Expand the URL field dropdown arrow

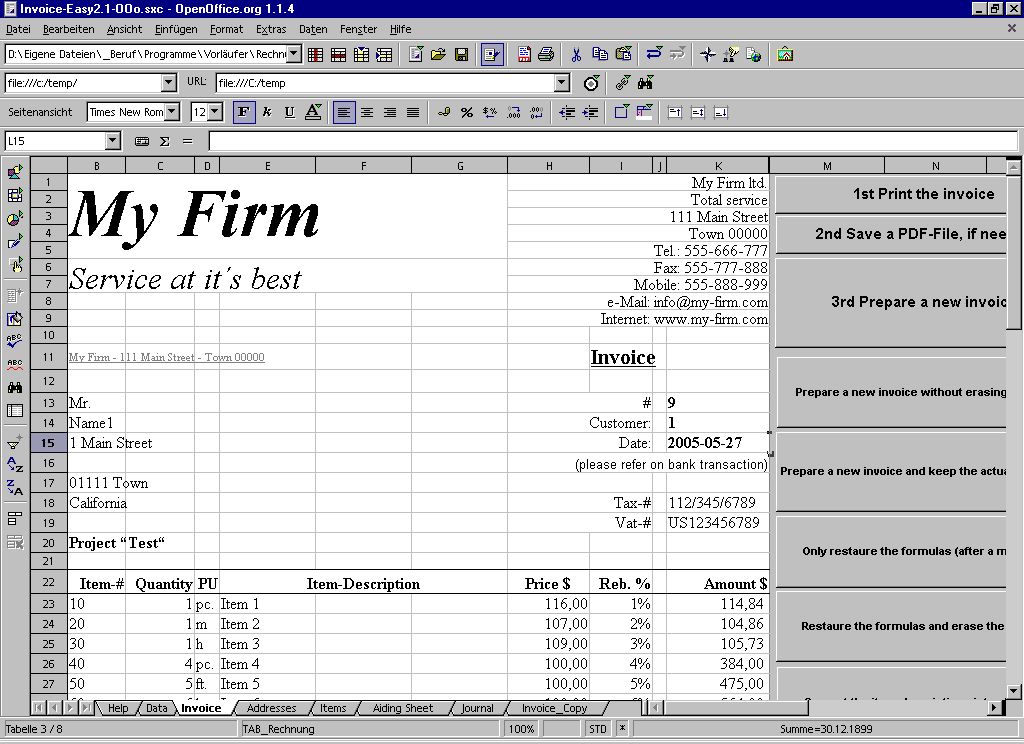click(x=562, y=83)
